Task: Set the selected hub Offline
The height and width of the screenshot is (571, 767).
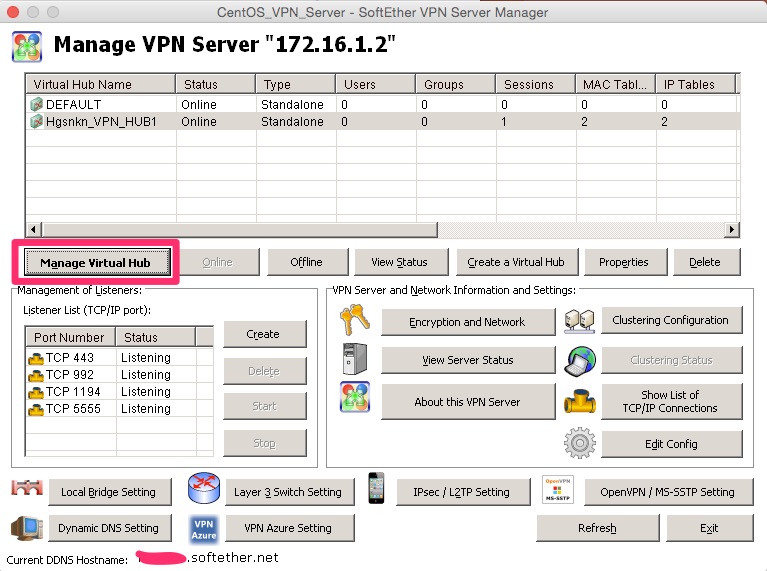Action: click(308, 262)
